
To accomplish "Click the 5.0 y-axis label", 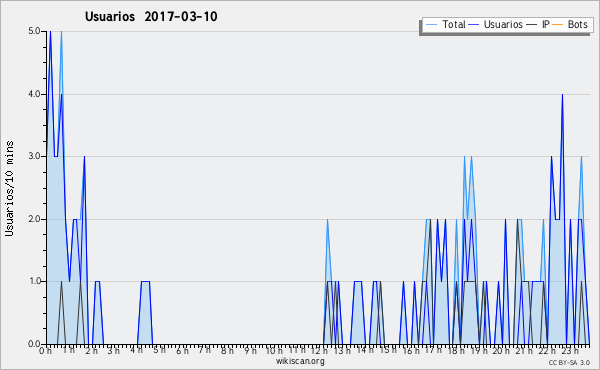I will pos(34,31).
